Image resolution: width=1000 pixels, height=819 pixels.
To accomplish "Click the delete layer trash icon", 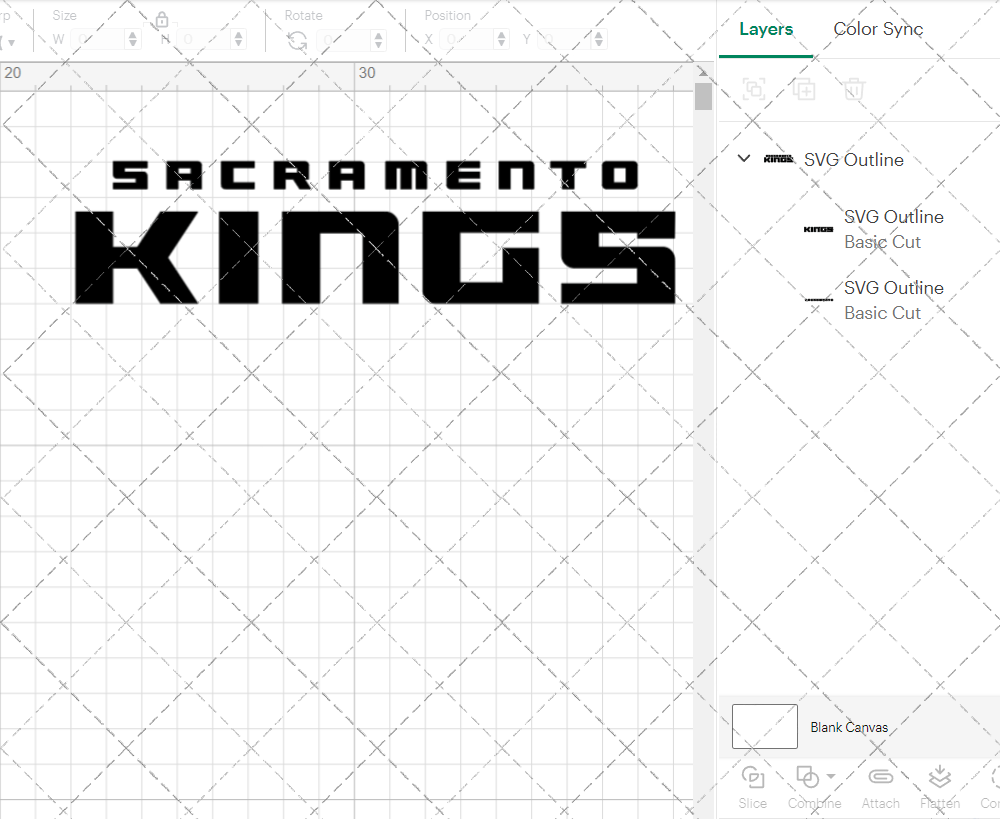I will 853,89.
